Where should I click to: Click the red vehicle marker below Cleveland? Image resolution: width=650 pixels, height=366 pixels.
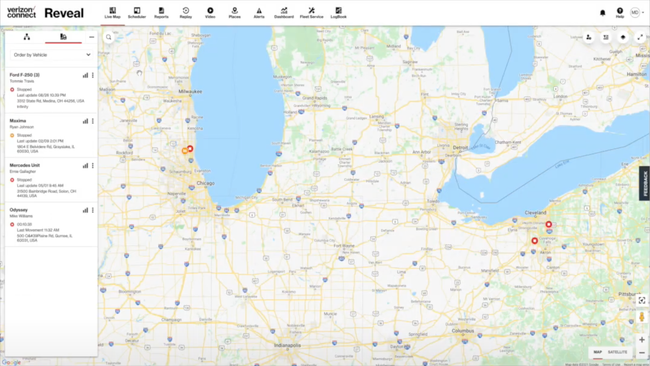coord(548,224)
